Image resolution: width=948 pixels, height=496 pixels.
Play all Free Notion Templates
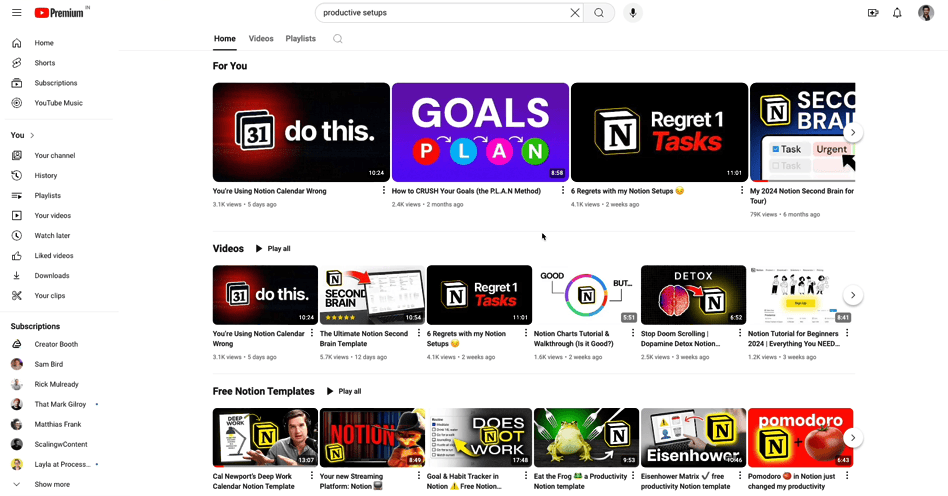[x=344, y=392]
